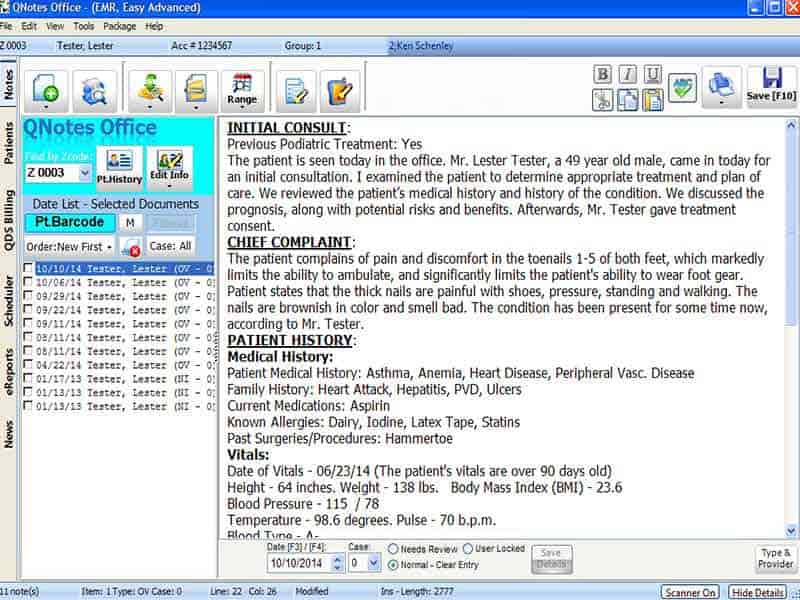Select the Needs Review radio button
800x600 pixels.
(x=395, y=549)
